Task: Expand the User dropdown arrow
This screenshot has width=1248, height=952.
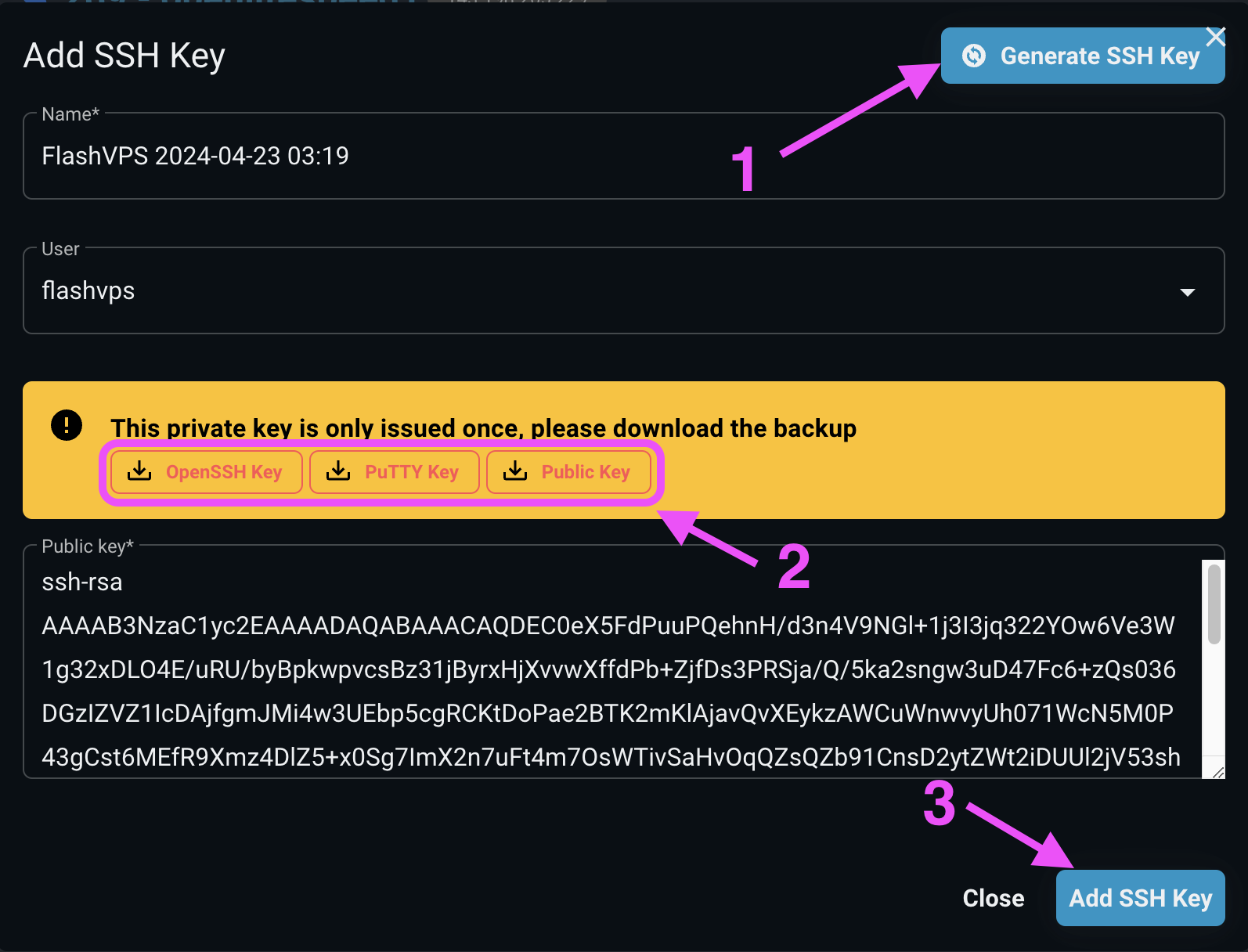Action: (1187, 292)
